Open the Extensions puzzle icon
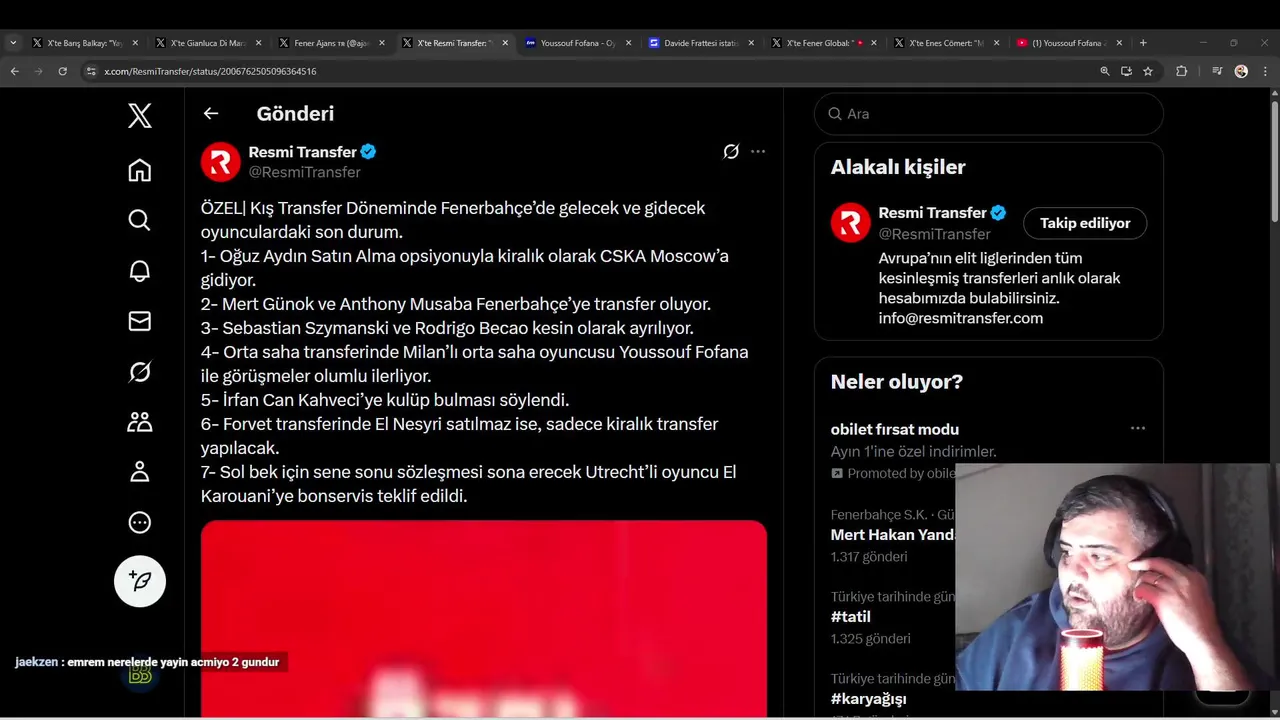The height and width of the screenshot is (720, 1280). coord(1181,71)
